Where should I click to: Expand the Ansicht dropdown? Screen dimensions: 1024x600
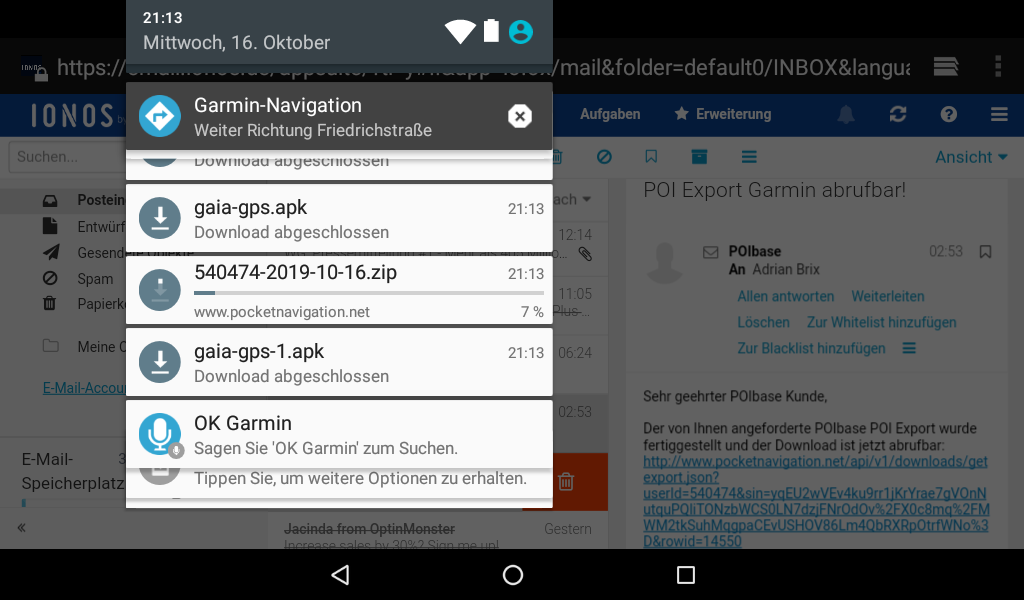(x=970, y=157)
